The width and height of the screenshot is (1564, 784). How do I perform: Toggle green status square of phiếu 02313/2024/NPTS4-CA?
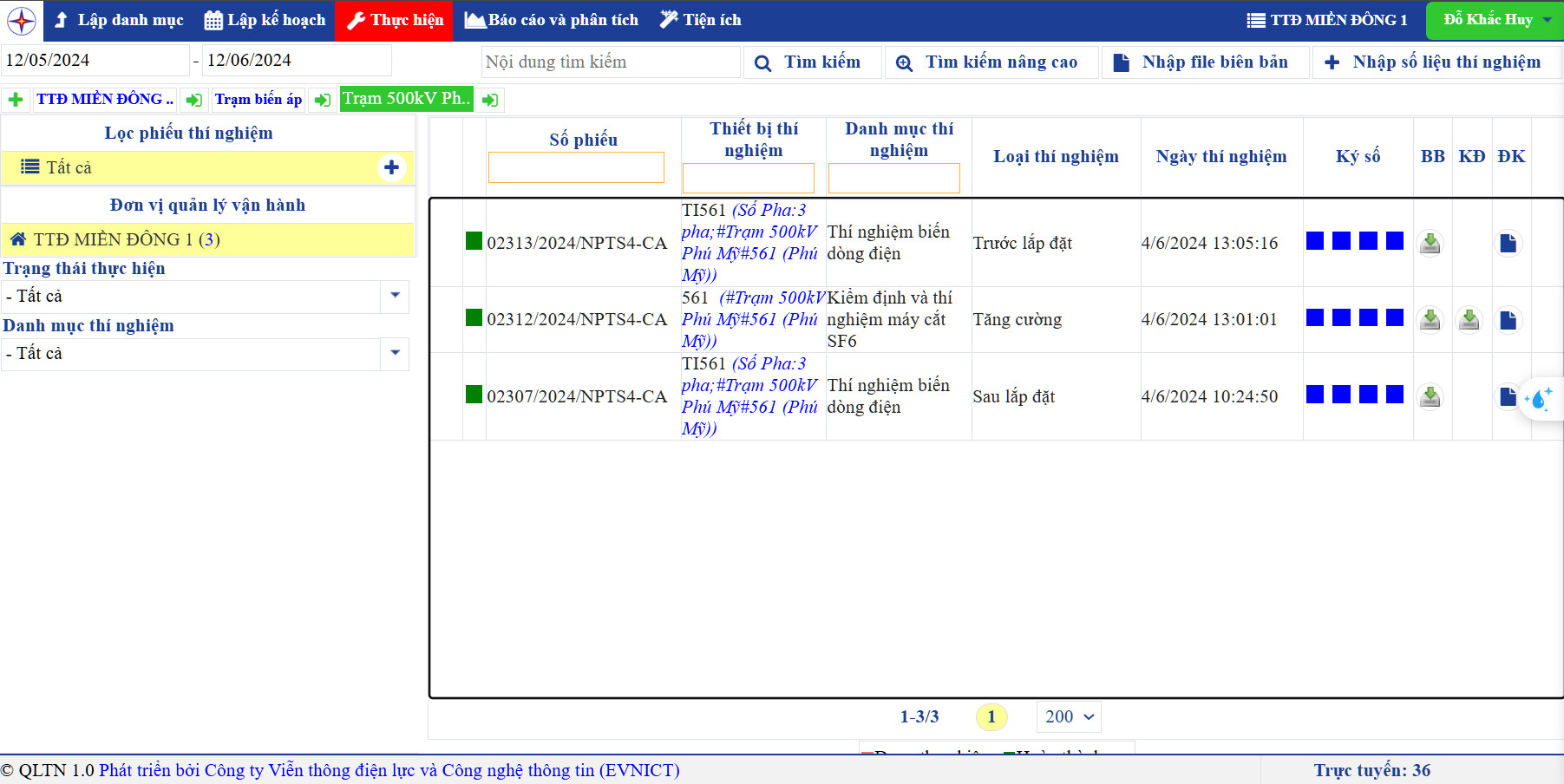pos(474,241)
